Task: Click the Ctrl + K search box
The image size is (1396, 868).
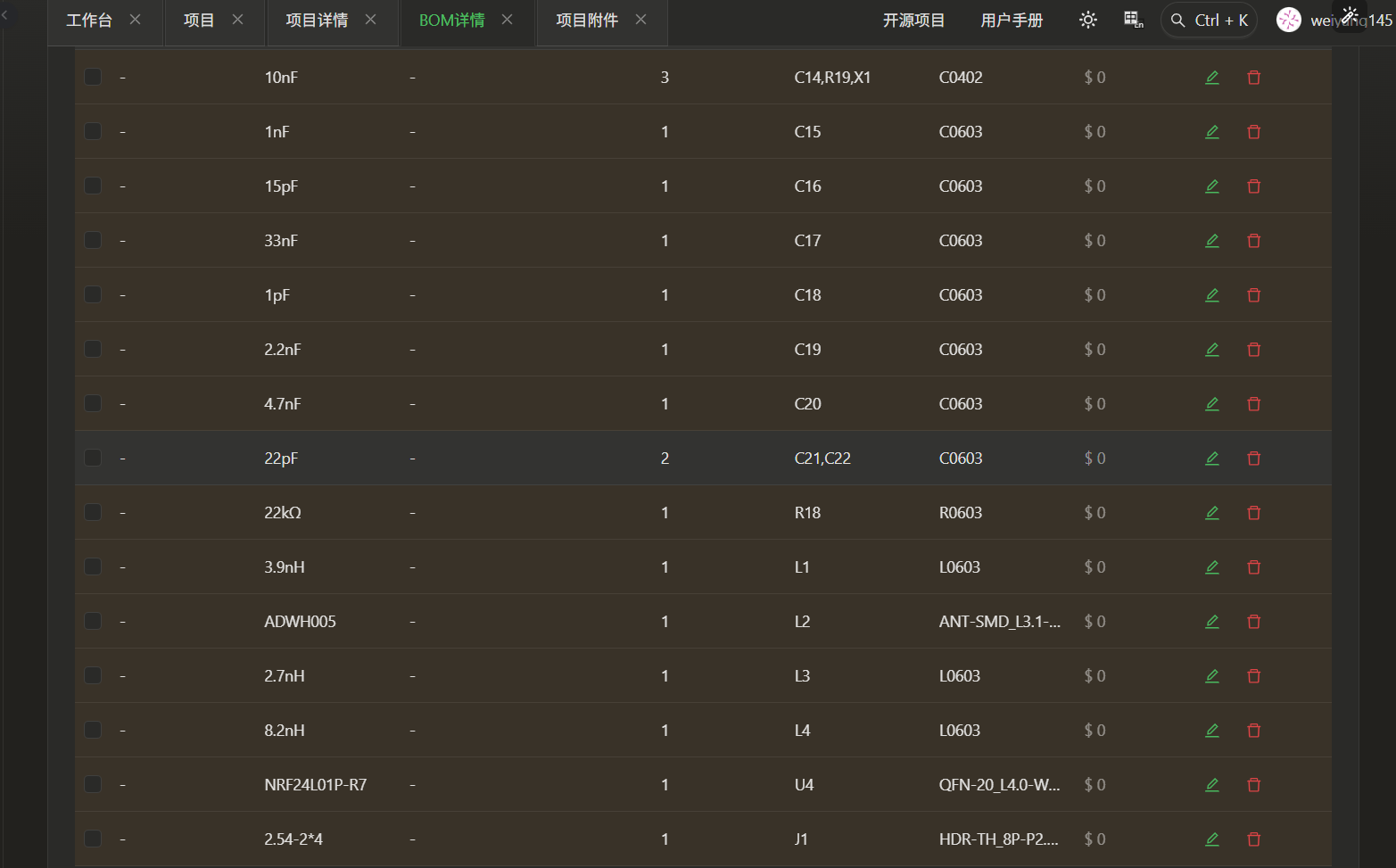Action: [x=1209, y=21]
